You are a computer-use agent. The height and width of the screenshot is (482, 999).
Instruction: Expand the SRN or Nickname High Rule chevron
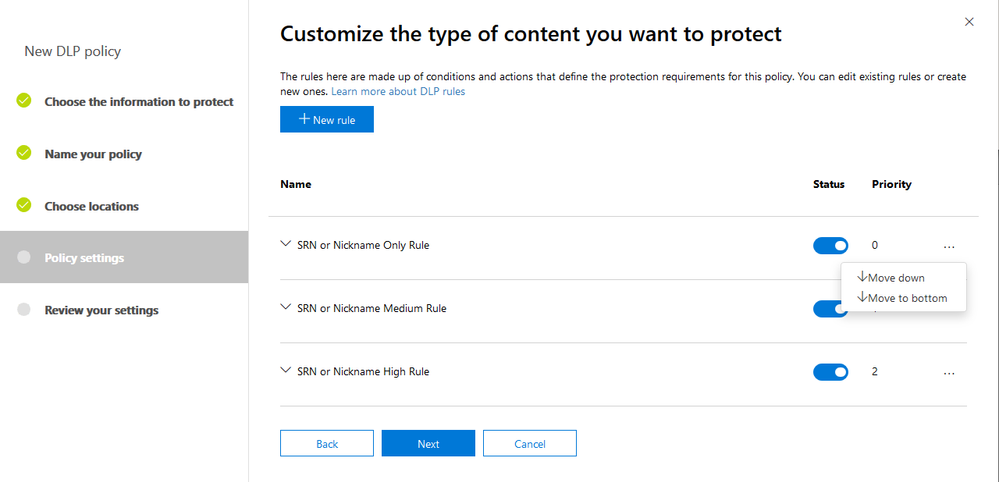click(x=285, y=370)
